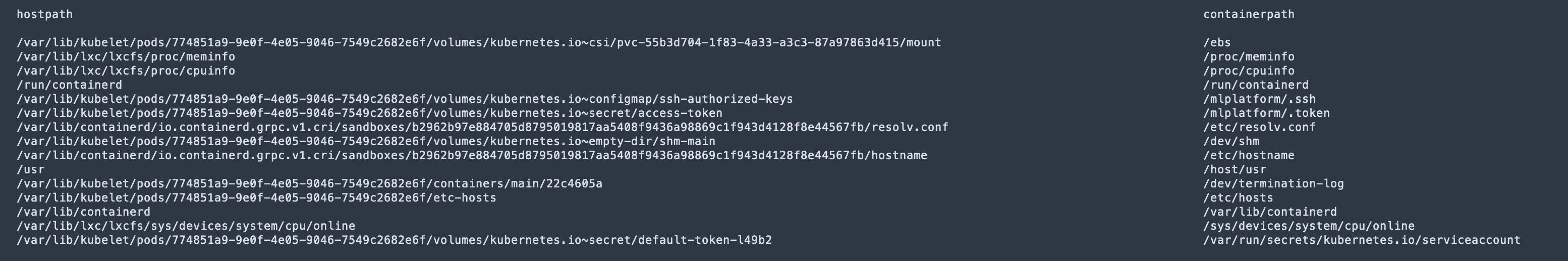Click the hostpath column header
1568x261 pixels.
click(44, 14)
